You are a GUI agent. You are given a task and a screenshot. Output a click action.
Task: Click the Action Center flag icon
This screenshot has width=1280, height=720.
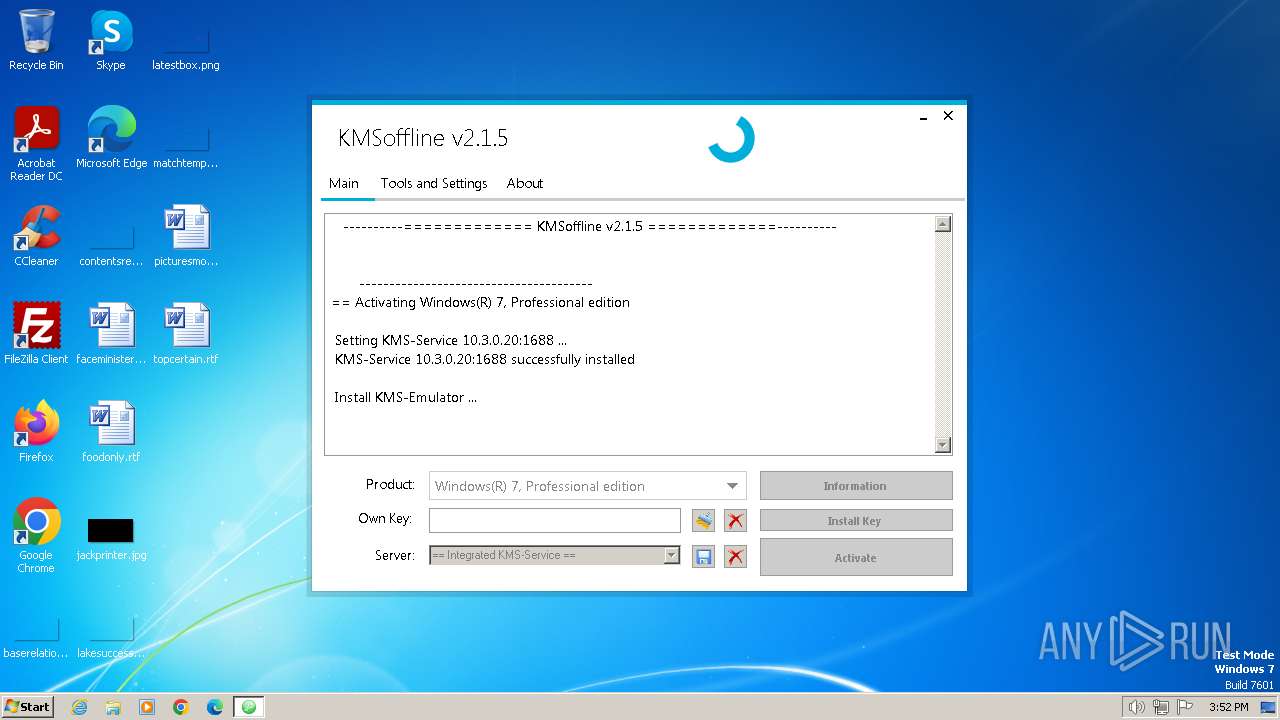point(1185,707)
